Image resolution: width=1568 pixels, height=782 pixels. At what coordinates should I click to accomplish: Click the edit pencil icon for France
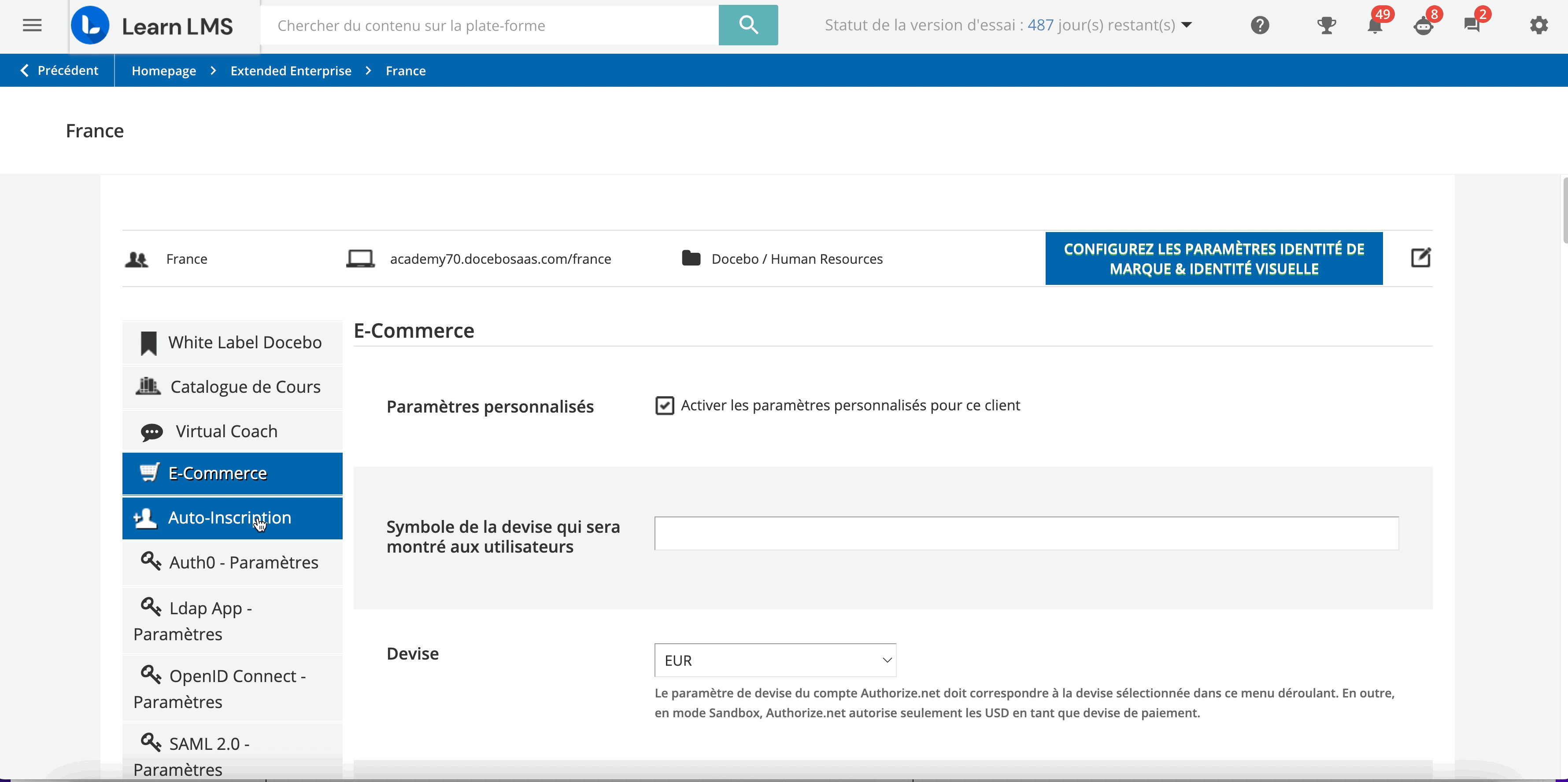click(1421, 258)
